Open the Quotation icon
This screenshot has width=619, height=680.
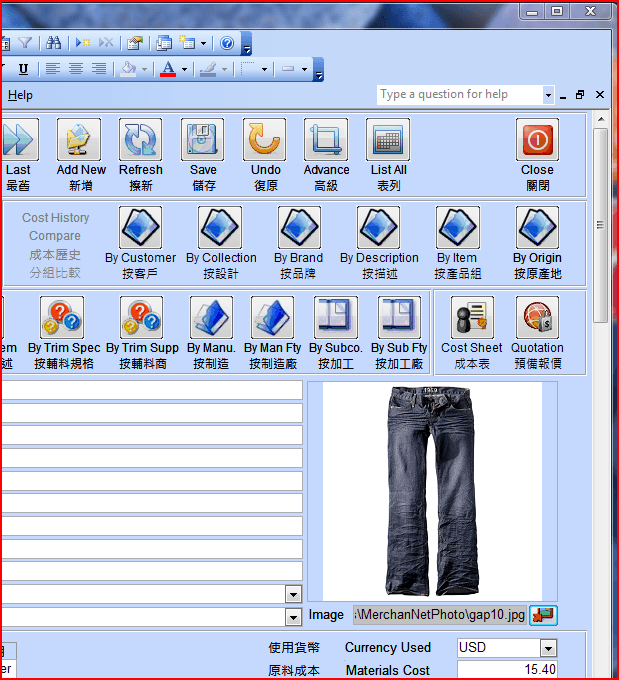pyautogui.click(x=537, y=319)
